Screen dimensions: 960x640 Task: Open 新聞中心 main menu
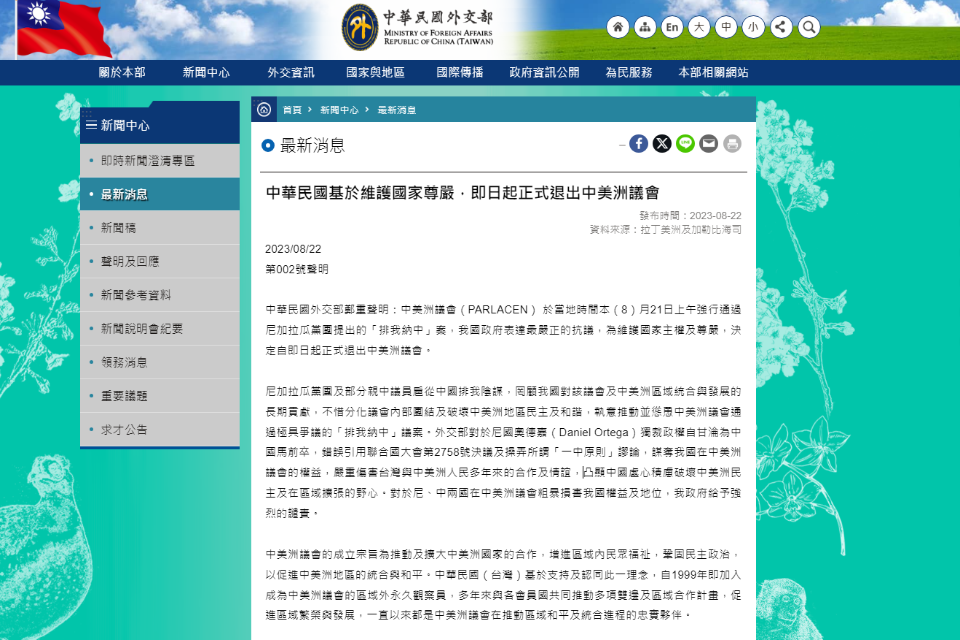coord(206,72)
